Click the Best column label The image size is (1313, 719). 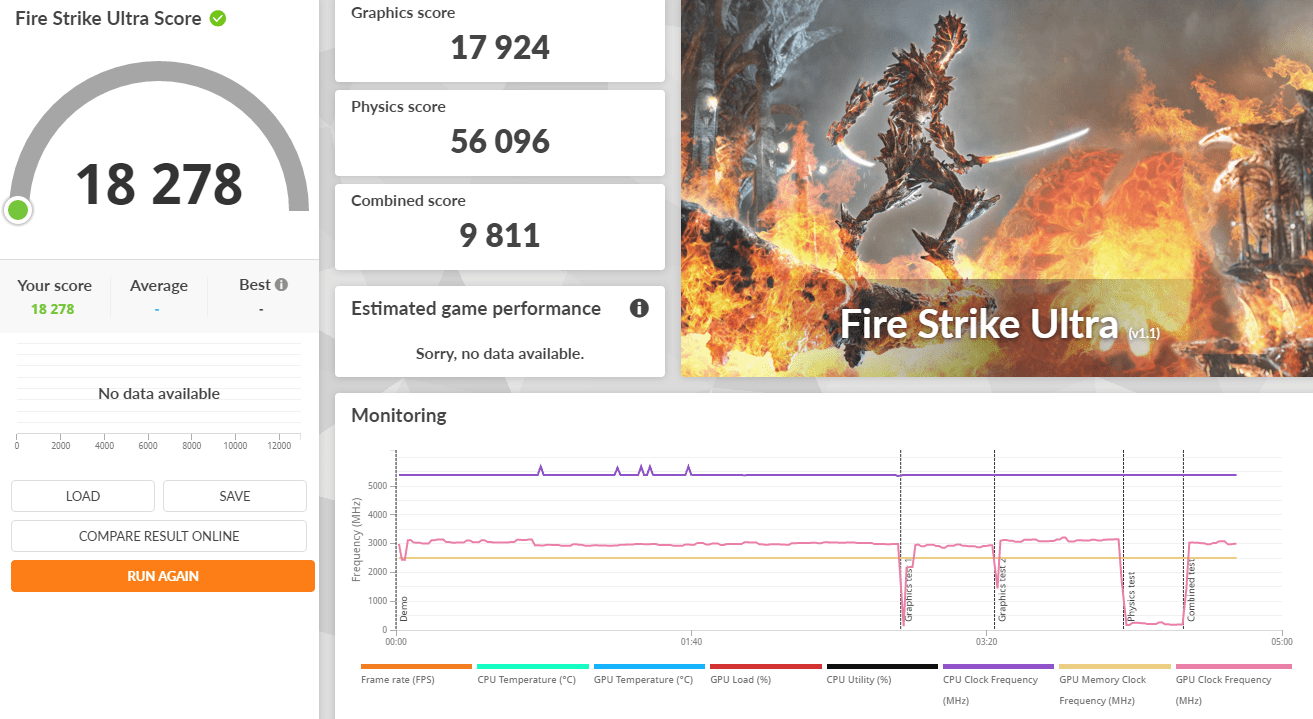click(255, 285)
